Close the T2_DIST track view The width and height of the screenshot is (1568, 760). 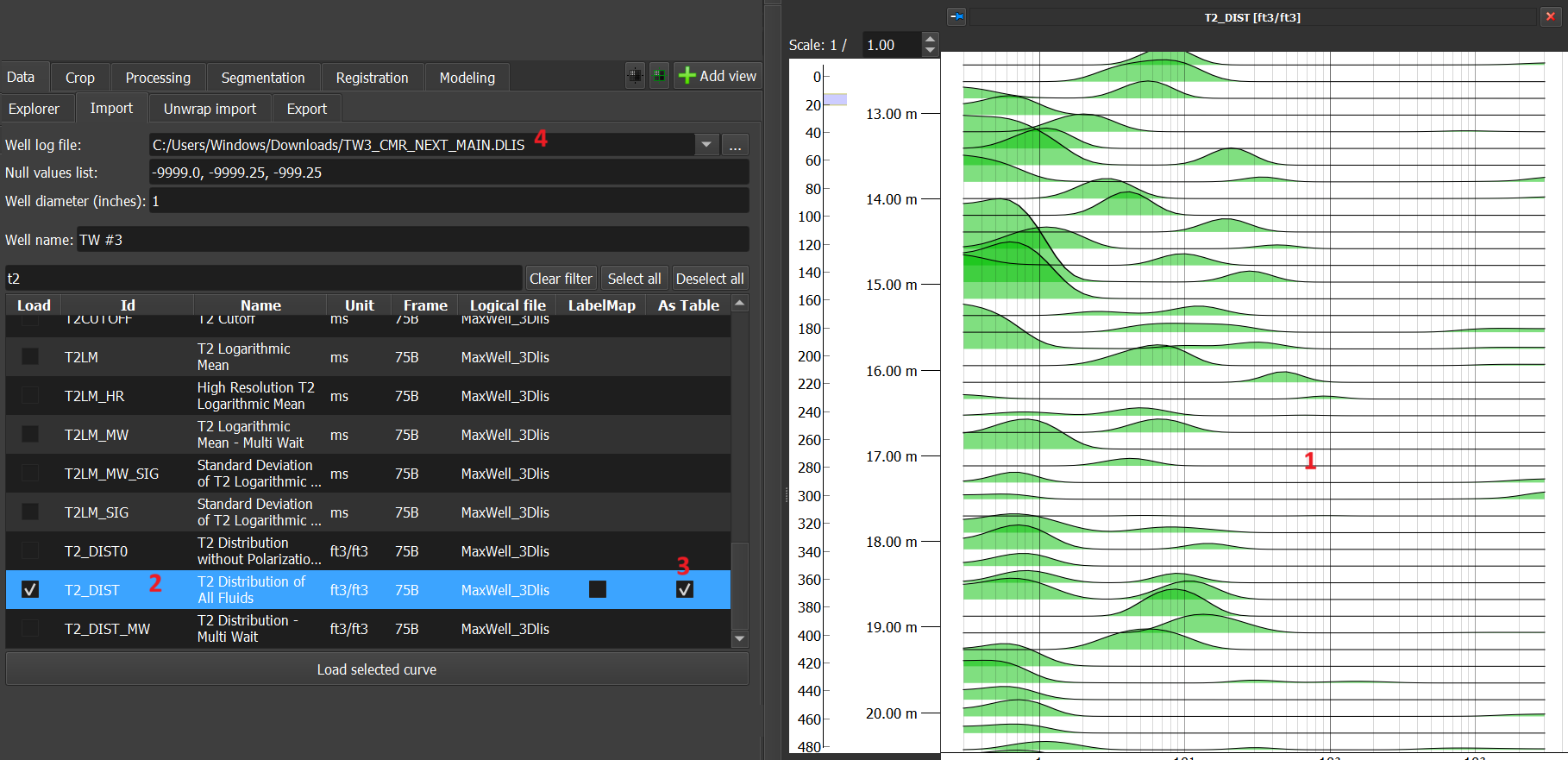pos(1550,16)
